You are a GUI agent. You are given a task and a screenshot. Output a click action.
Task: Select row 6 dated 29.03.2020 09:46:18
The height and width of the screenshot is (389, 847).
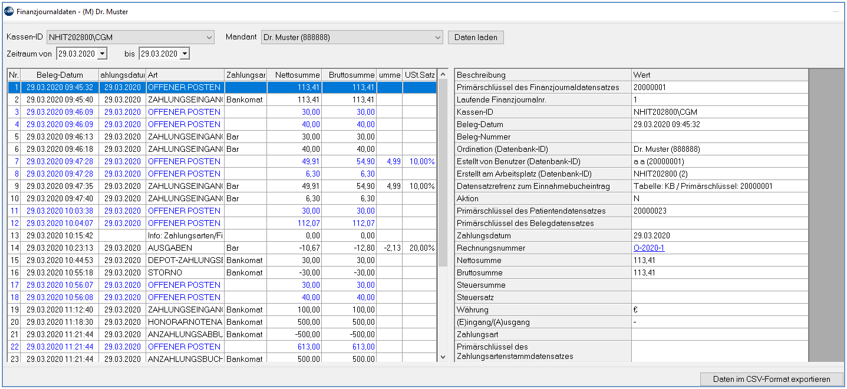221,149
